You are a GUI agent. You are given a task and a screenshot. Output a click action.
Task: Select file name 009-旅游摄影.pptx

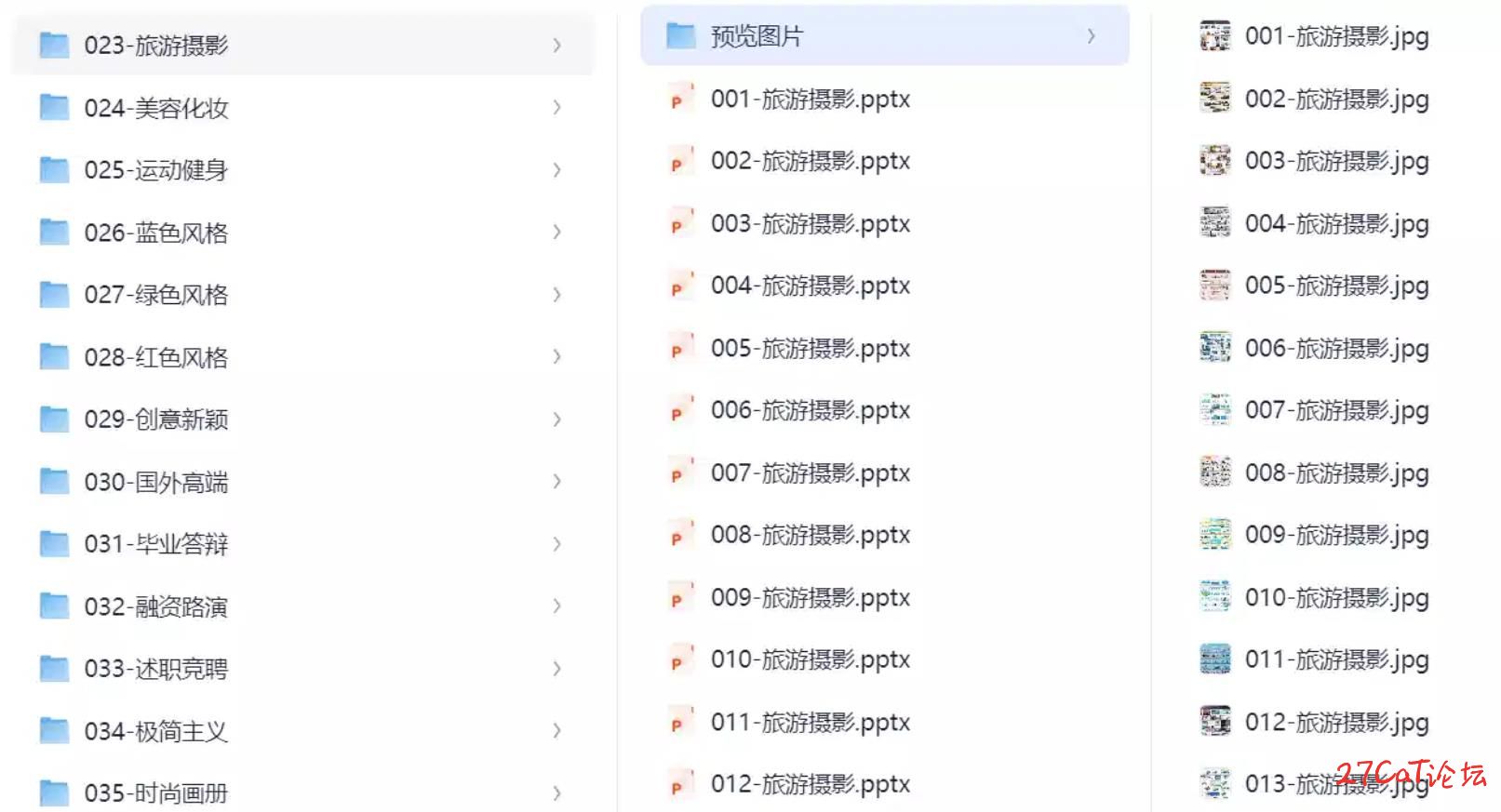coord(811,597)
